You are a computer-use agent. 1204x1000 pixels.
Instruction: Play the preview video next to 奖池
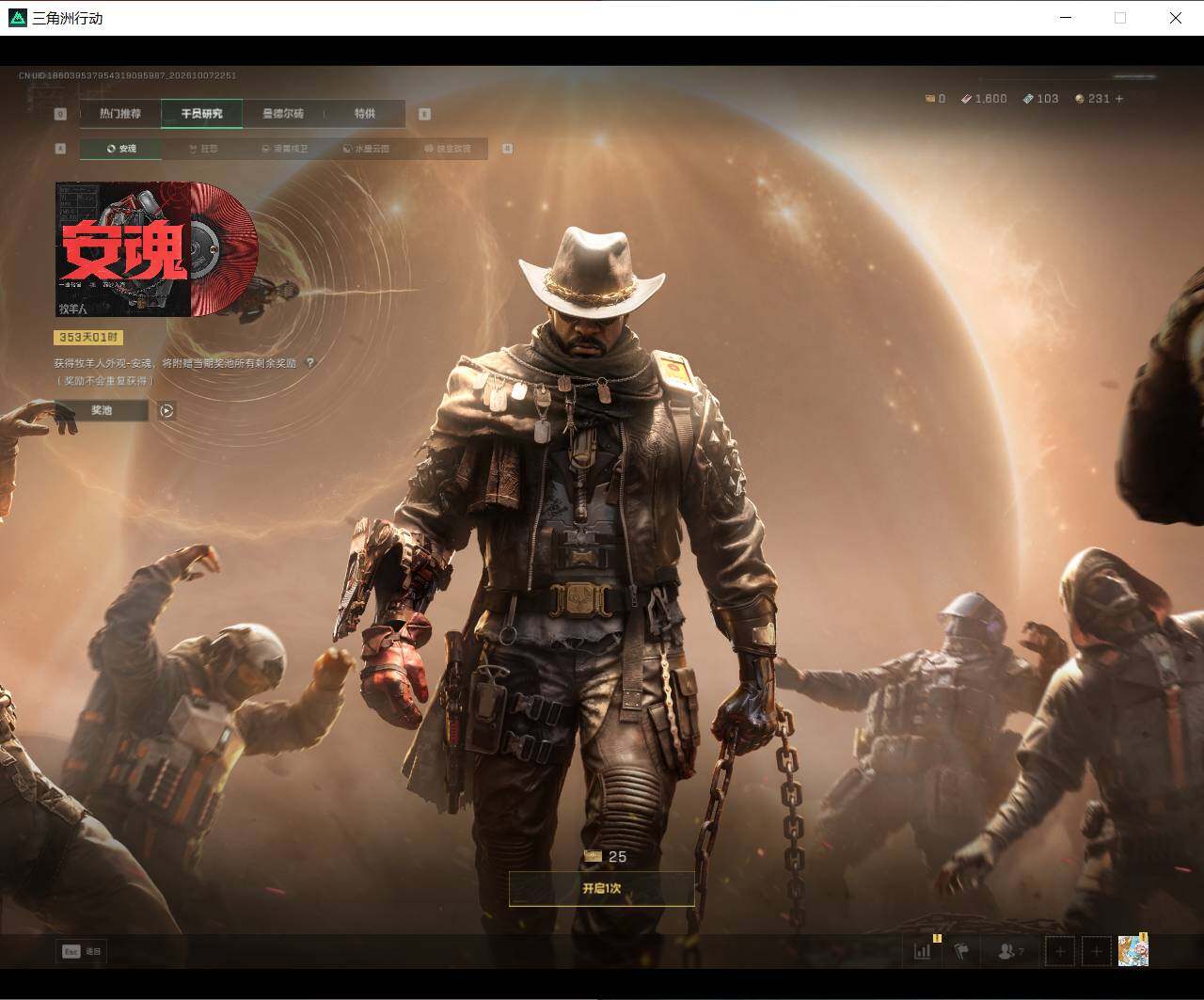166,410
